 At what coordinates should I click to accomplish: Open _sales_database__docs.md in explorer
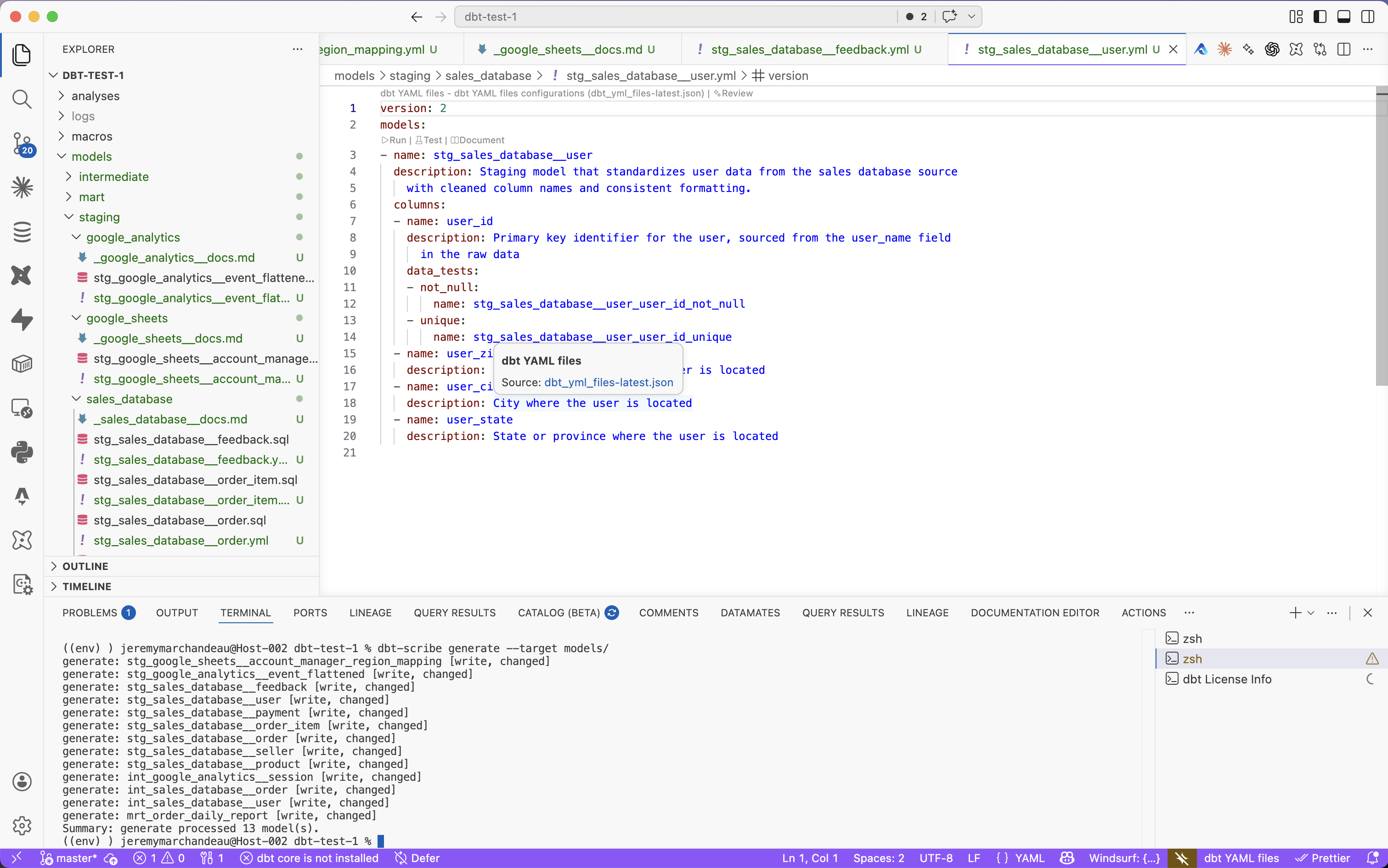pyautogui.click(x=170, y=419)
